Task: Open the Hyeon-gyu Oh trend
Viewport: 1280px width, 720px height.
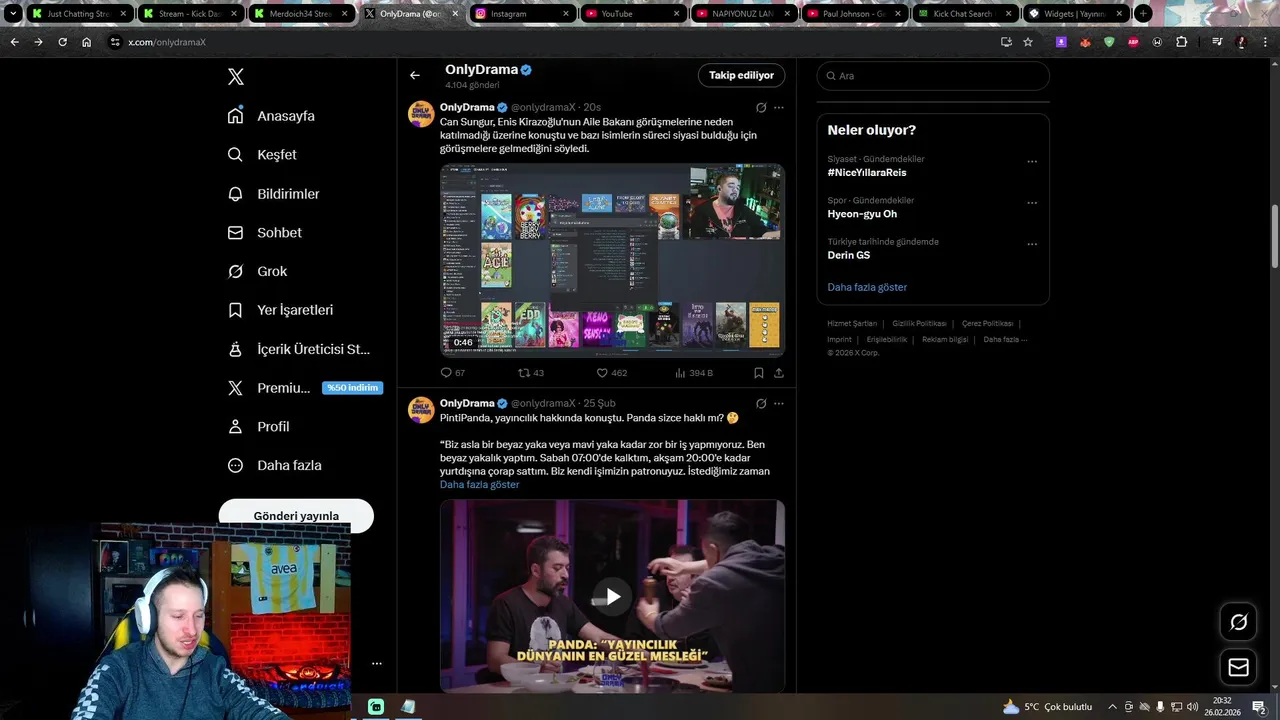Action: click(x=862, y=214)
